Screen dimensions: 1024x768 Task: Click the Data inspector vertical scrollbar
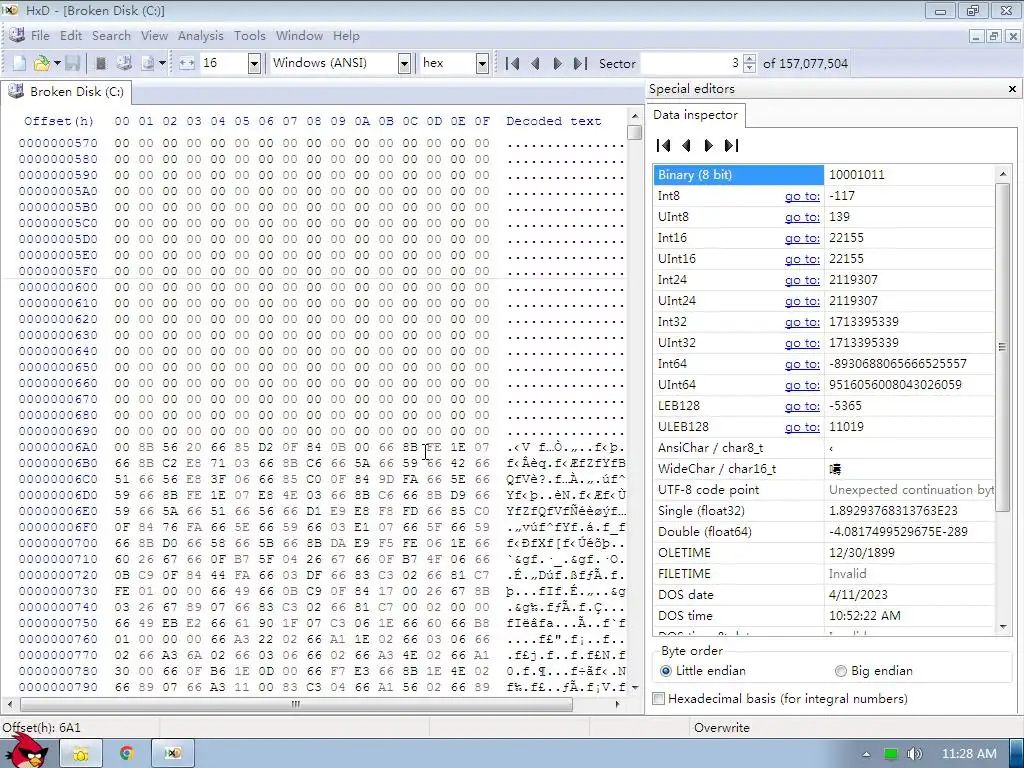point(1002,346)
